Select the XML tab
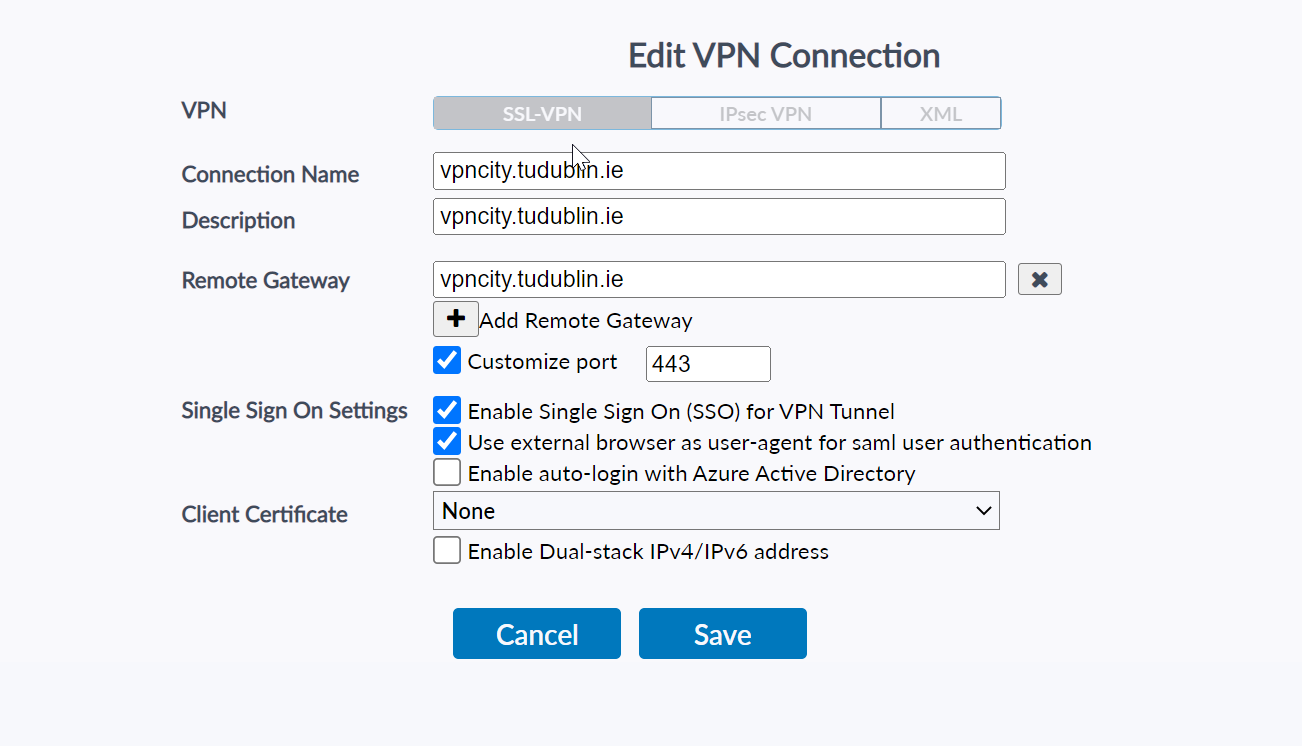The height and width of the screenshot is (746, 1302). (940, 114)
